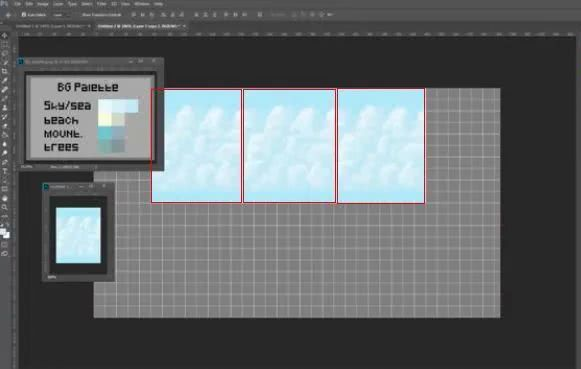The image size is (581, 369).
Task: Open the Auto-Select Layer dropdown
Action: click(62, 15)
